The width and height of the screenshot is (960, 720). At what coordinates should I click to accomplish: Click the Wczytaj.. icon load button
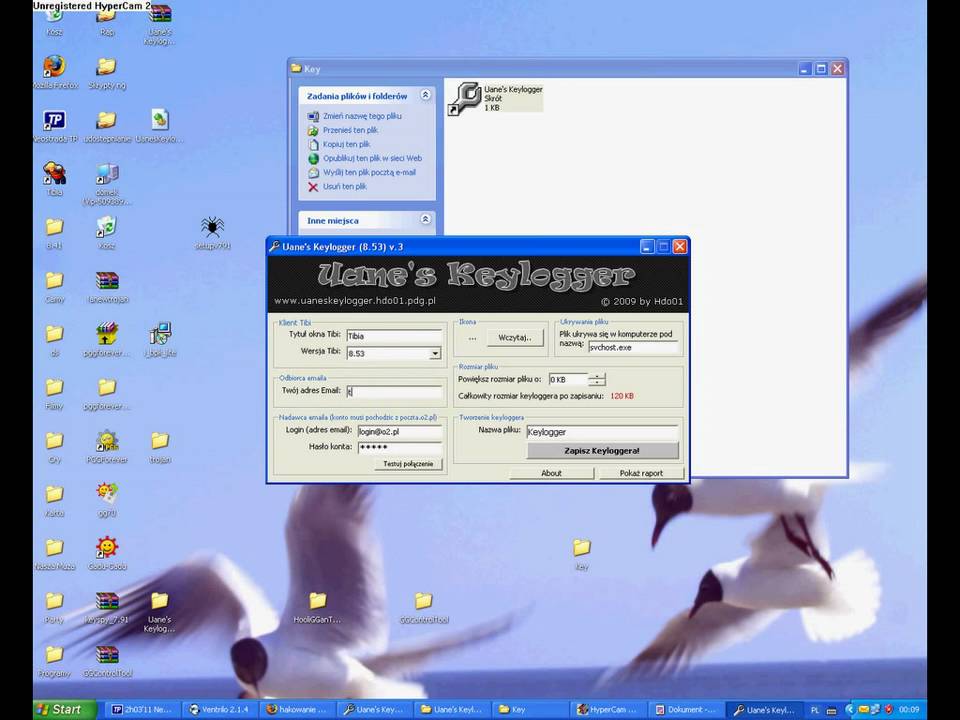click(515, 338)
